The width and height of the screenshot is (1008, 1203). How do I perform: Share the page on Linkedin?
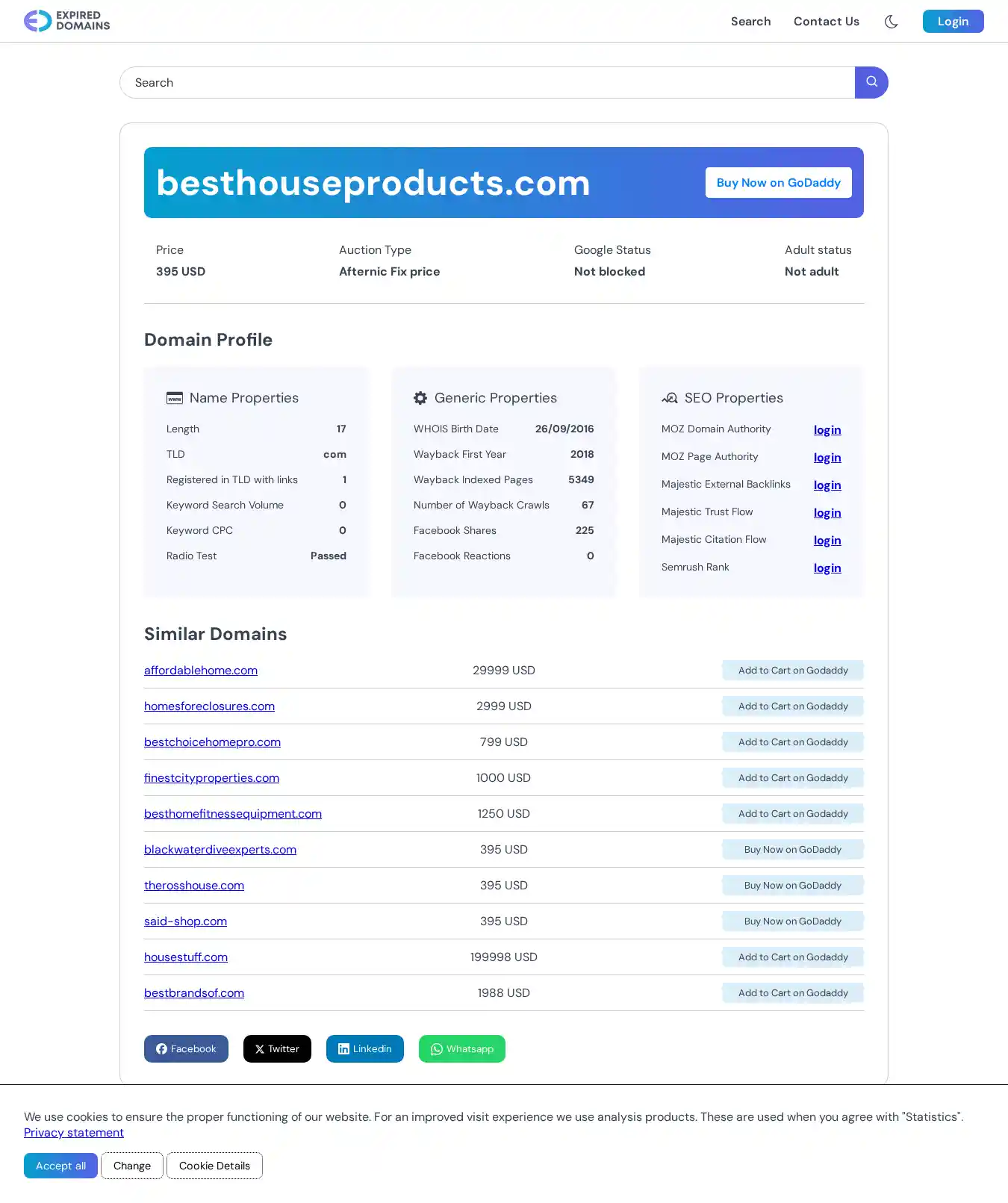coord(364,1048)
